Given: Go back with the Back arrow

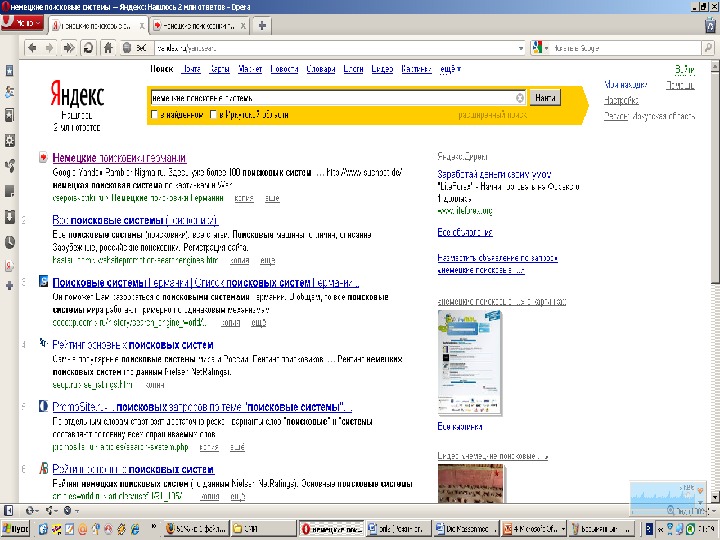Looking at the screenshot, I should (32, 48).
